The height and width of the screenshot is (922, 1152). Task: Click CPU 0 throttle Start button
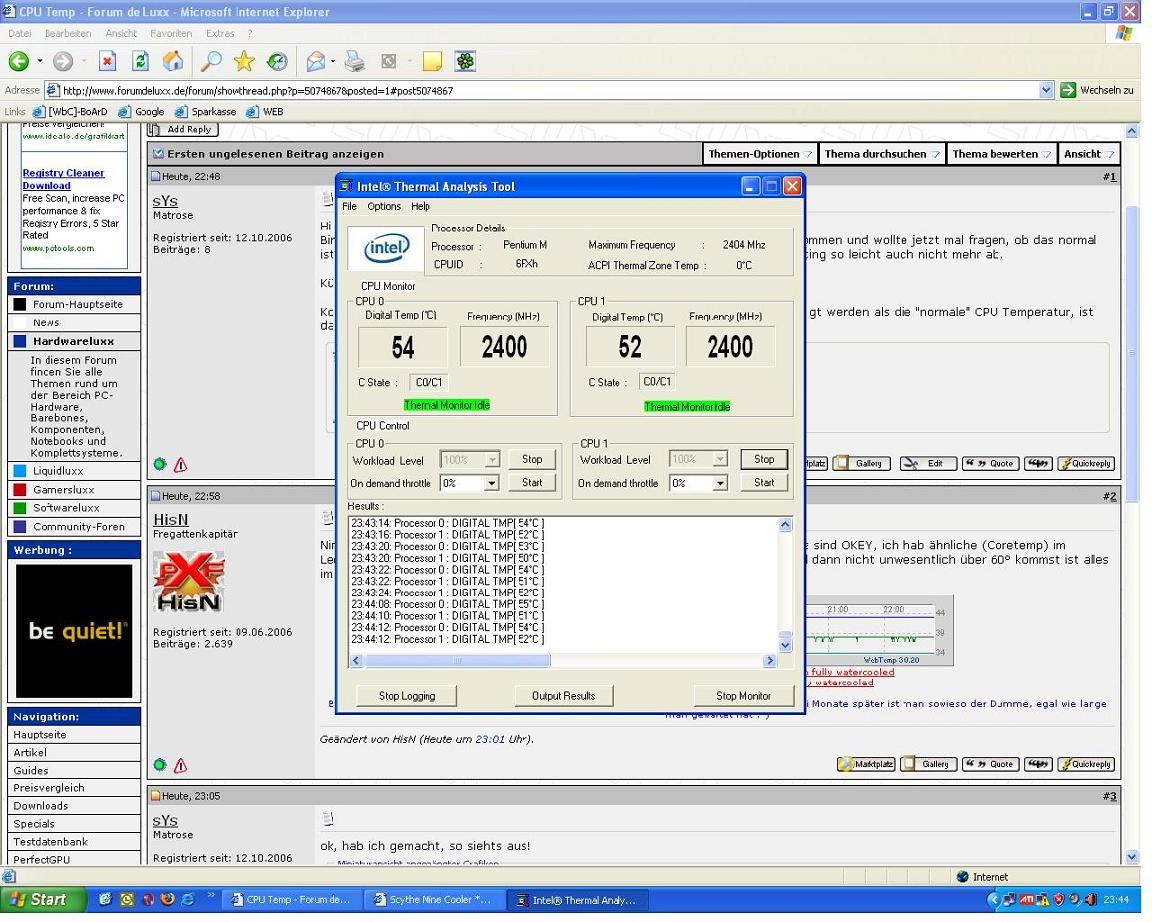(x=532, y=483)
